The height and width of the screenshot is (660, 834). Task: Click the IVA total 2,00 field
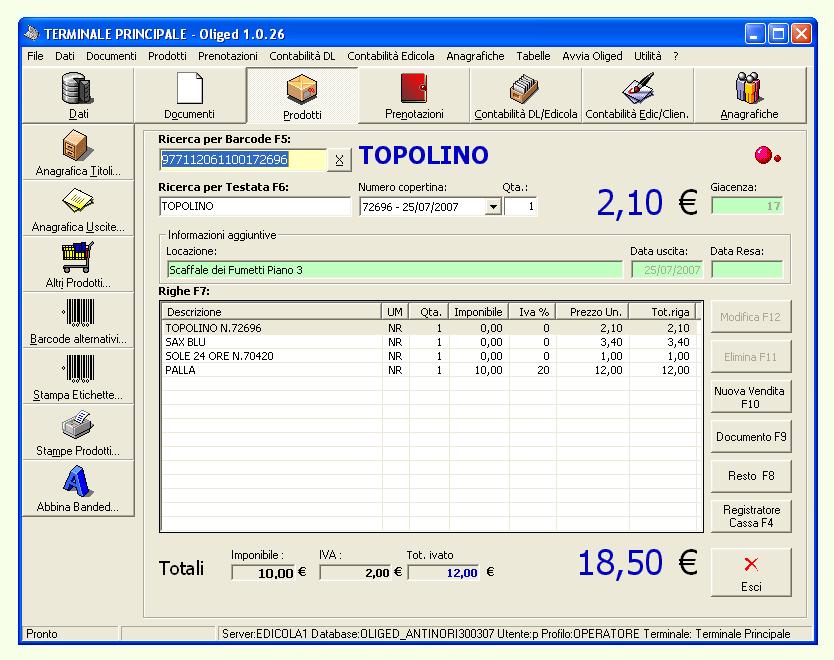355,573
